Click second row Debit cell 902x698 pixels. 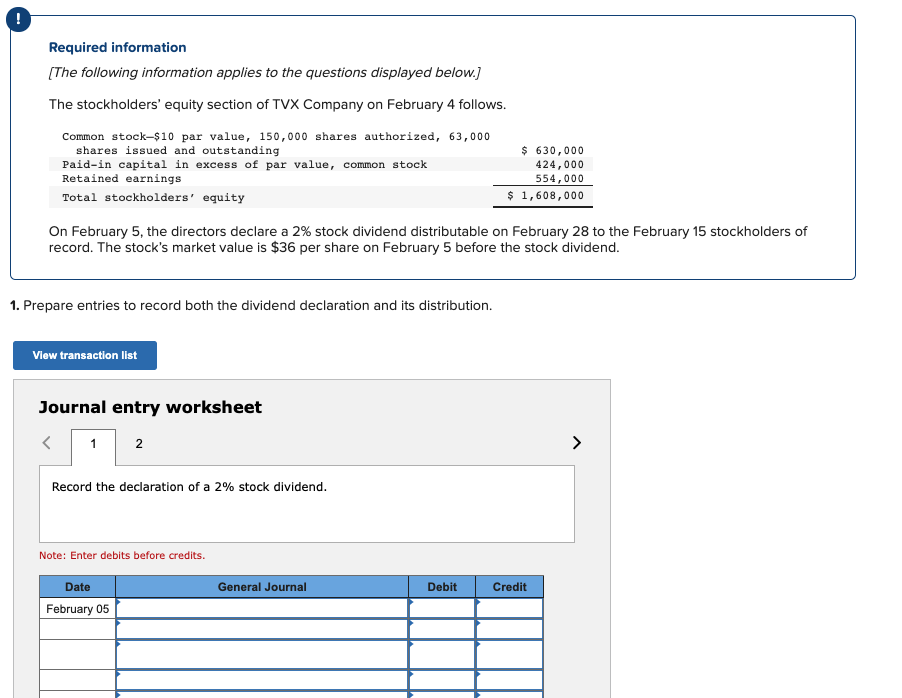click(442, 629)
